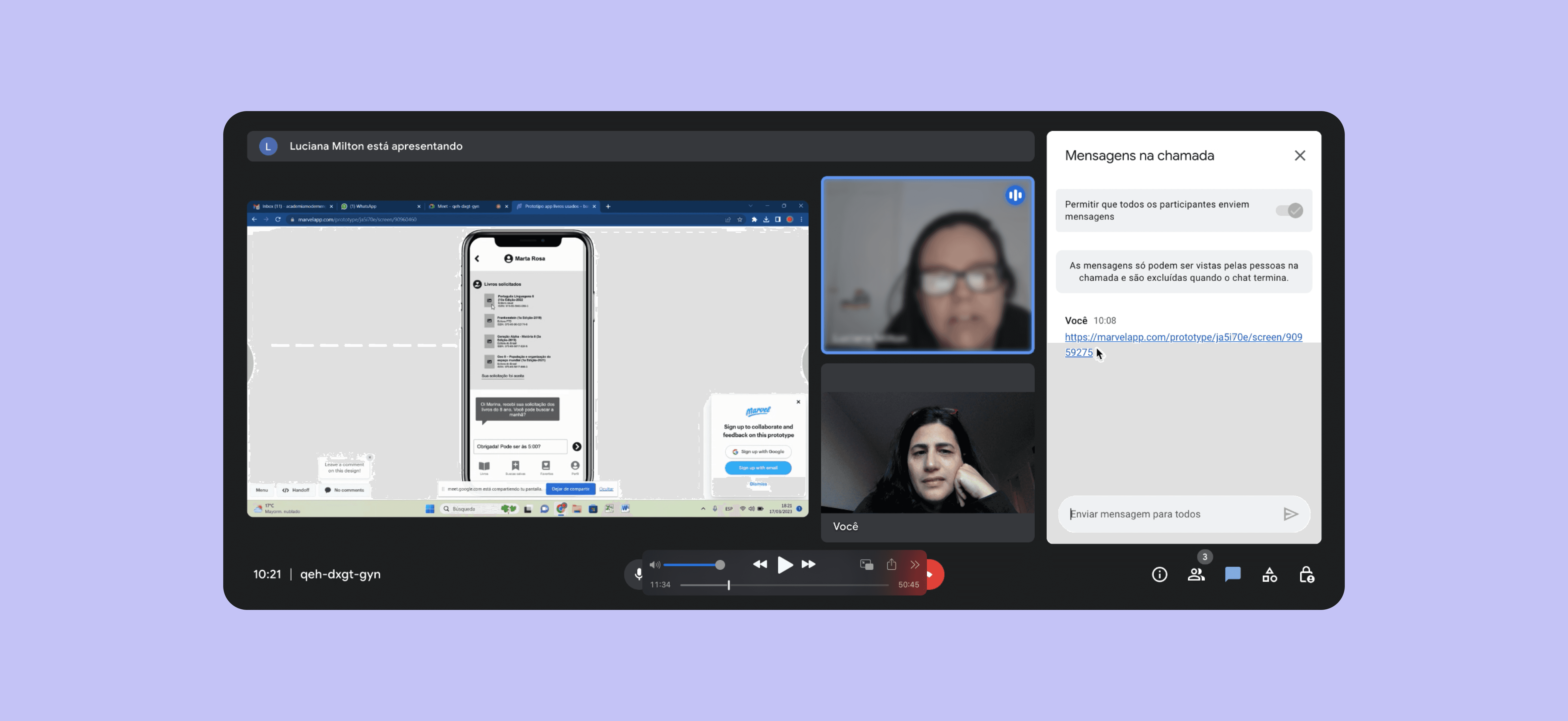Screen dimensions: 1568x721
Task: Adjust the volume slider knob
Action: click(720, 565)
